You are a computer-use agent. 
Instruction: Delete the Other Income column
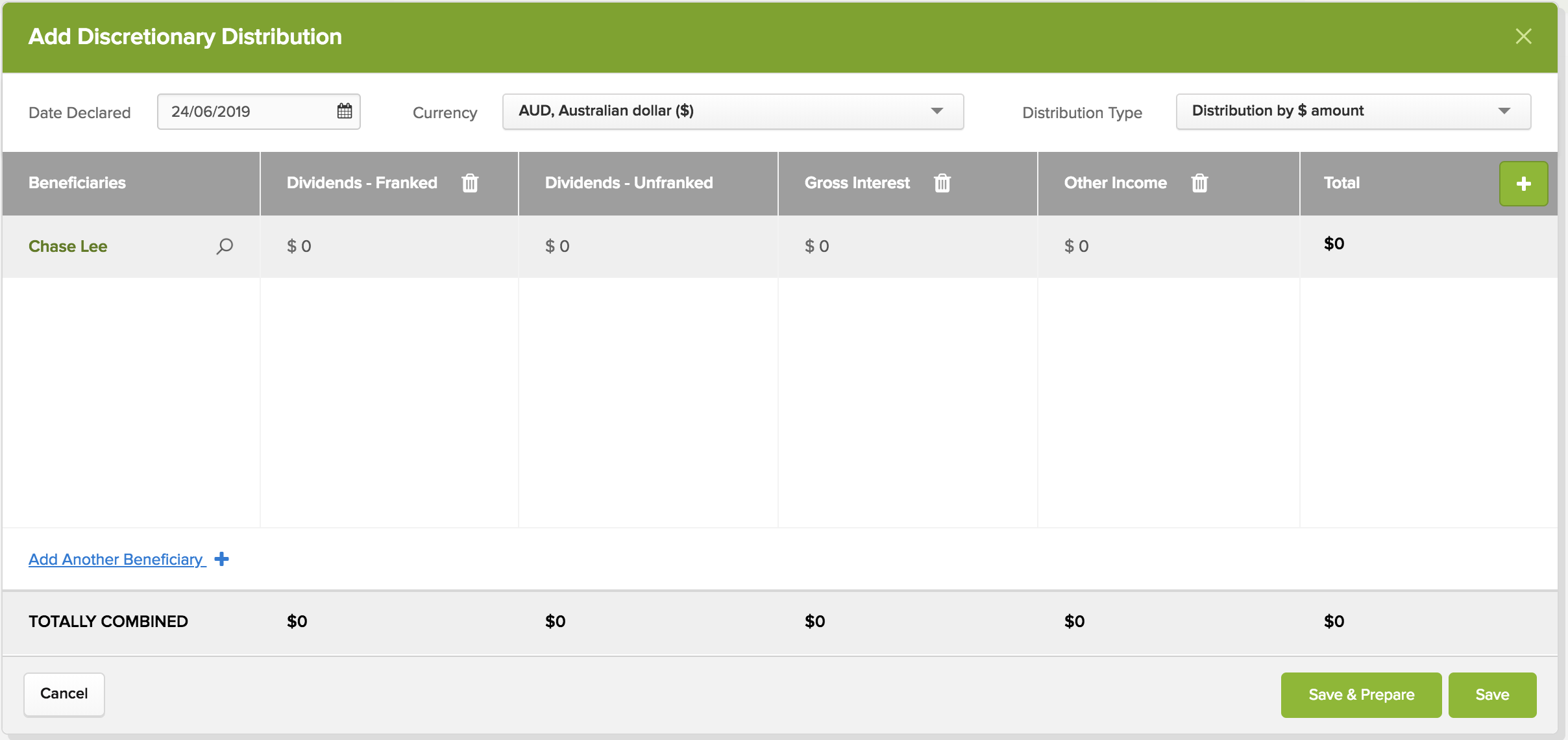point(1199,183)
